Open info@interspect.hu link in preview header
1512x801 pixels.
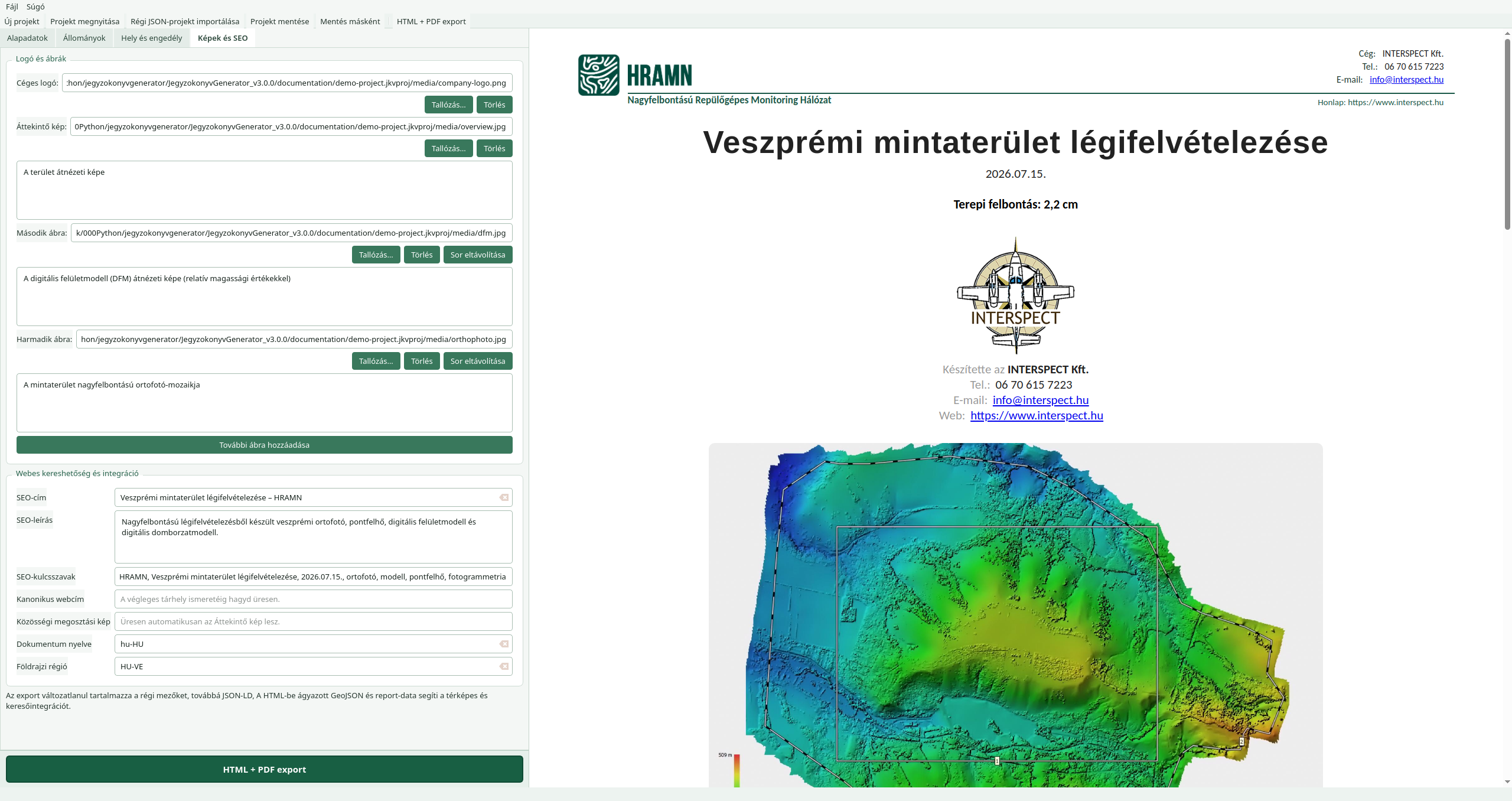[1406, 79]
